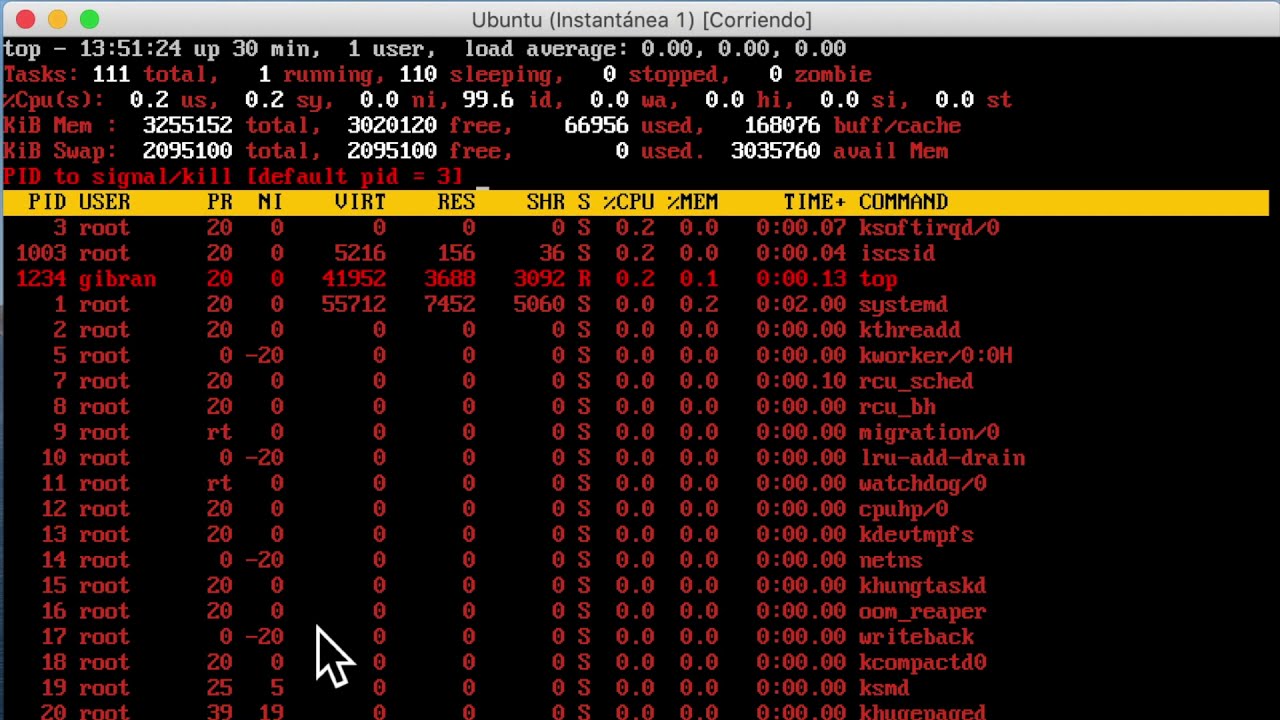Click the memory free value 3020120
This screenshot has height=720, width=1280.
392,126
